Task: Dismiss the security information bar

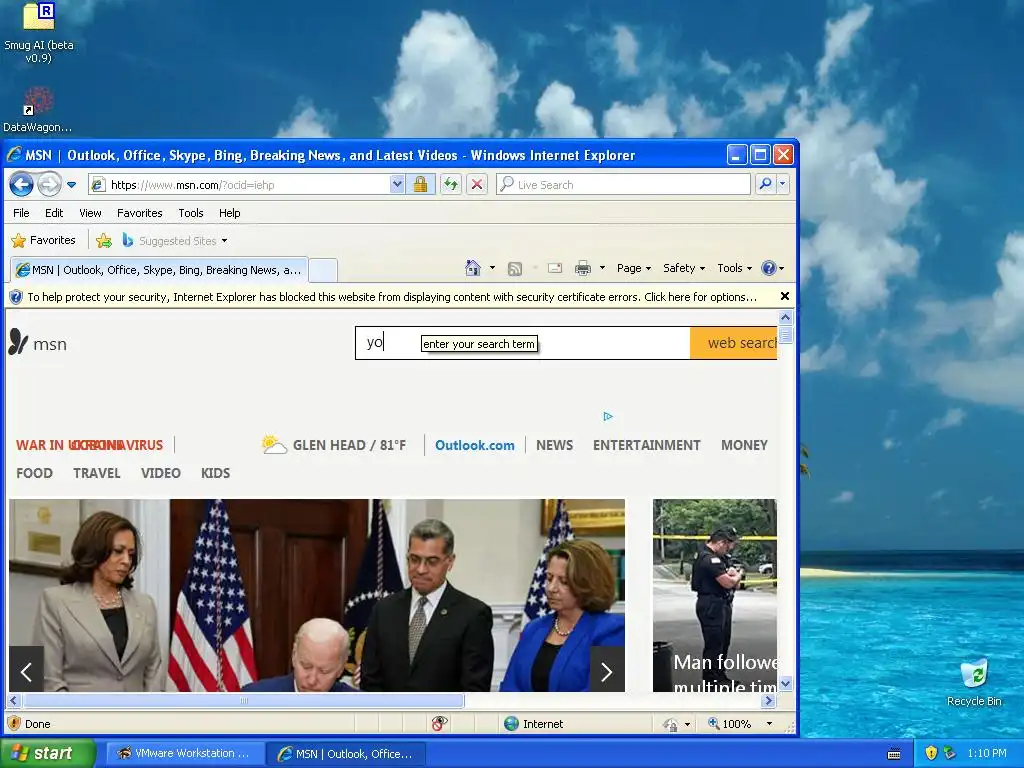Action: pyautogui.click(x=785, y=296)
